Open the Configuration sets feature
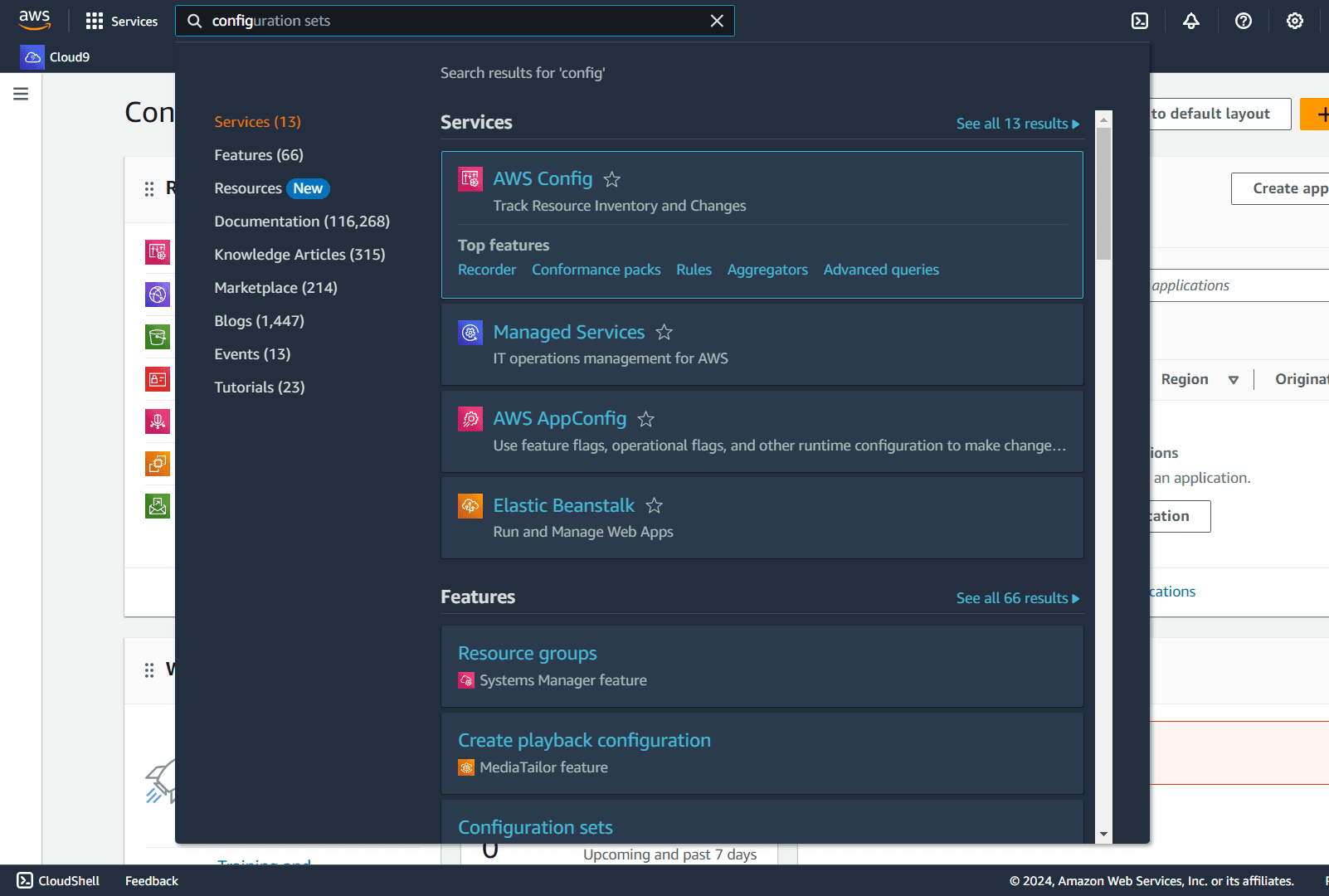Viewport: 1329px width, 896px height. (535, 827)
